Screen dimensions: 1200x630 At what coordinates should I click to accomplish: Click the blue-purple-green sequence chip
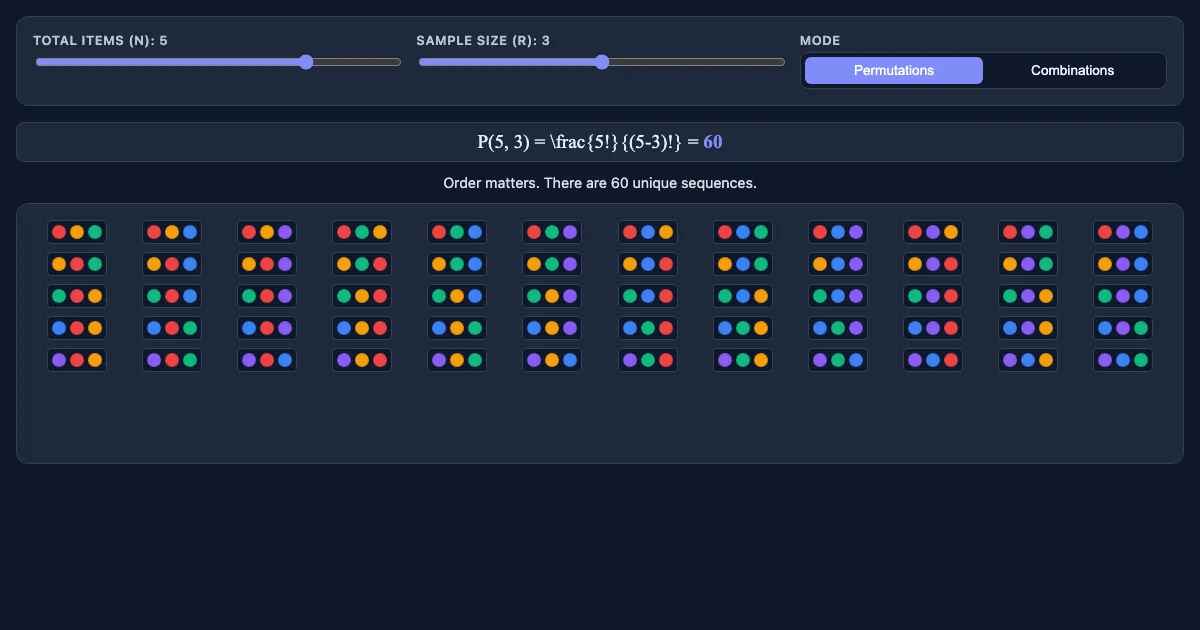click(1123, 328)
